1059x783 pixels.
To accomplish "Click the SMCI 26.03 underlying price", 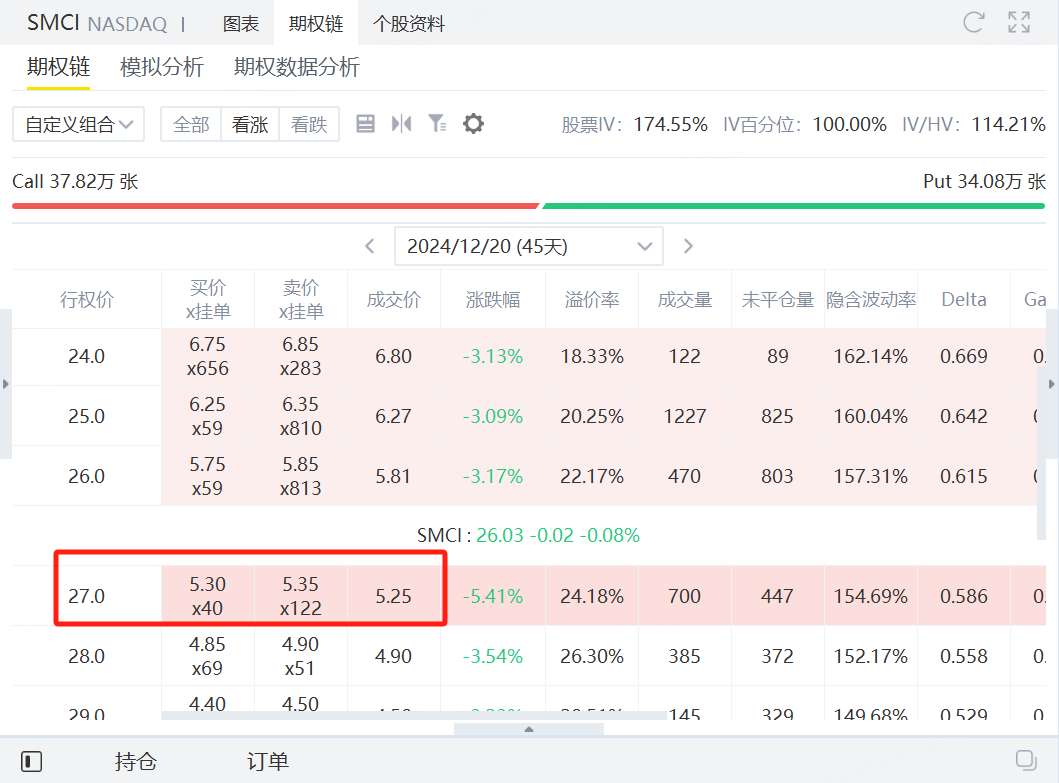I will 528,535.
